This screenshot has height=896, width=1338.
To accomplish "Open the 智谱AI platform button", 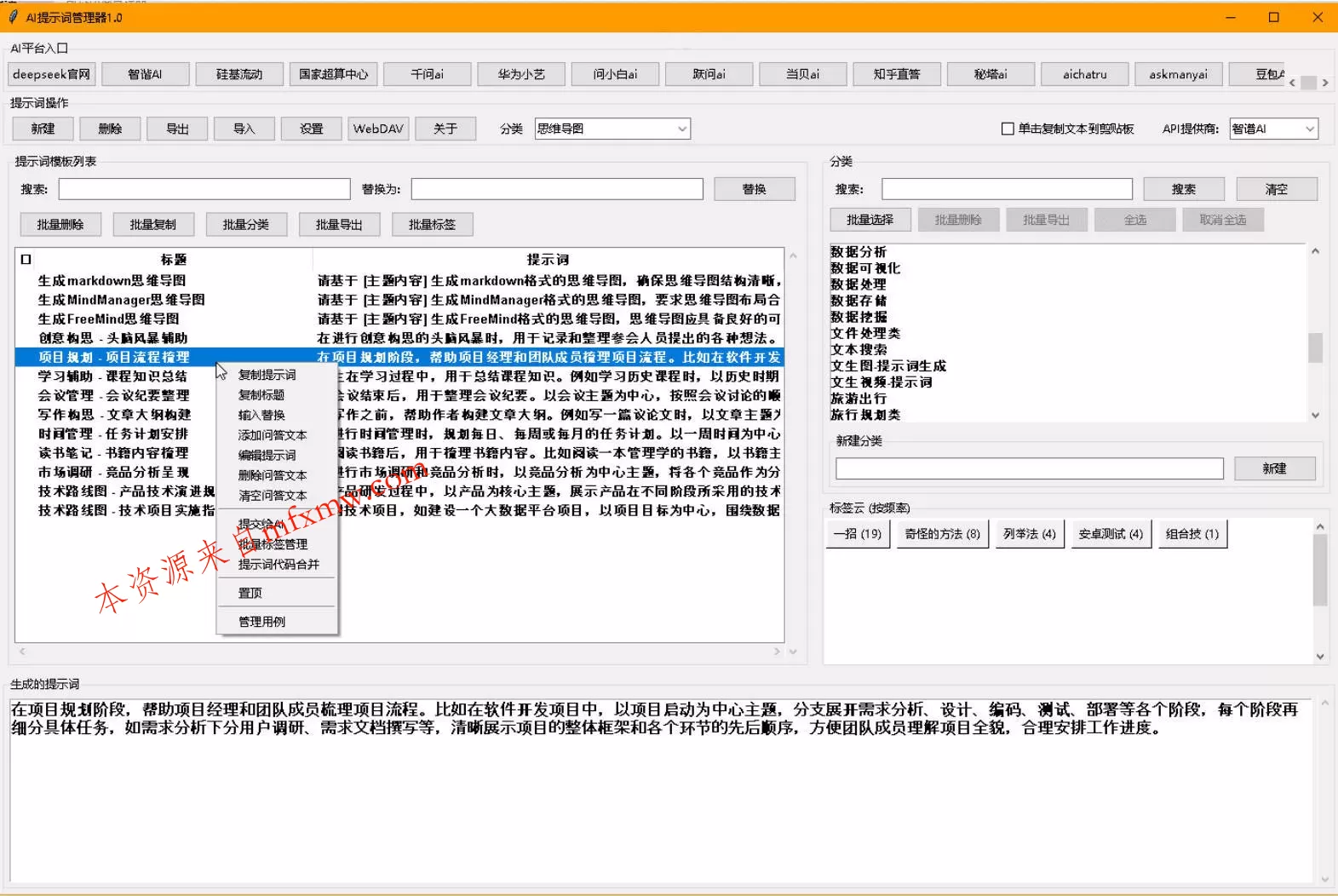I will pyautogui.click(x=145, y=74).
